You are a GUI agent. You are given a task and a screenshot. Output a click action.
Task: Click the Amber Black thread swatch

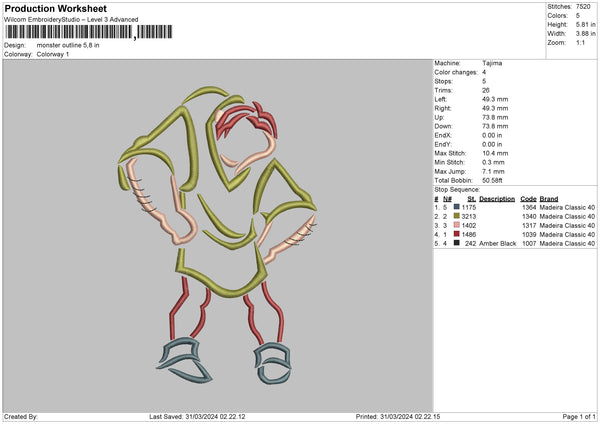point(457,242)
